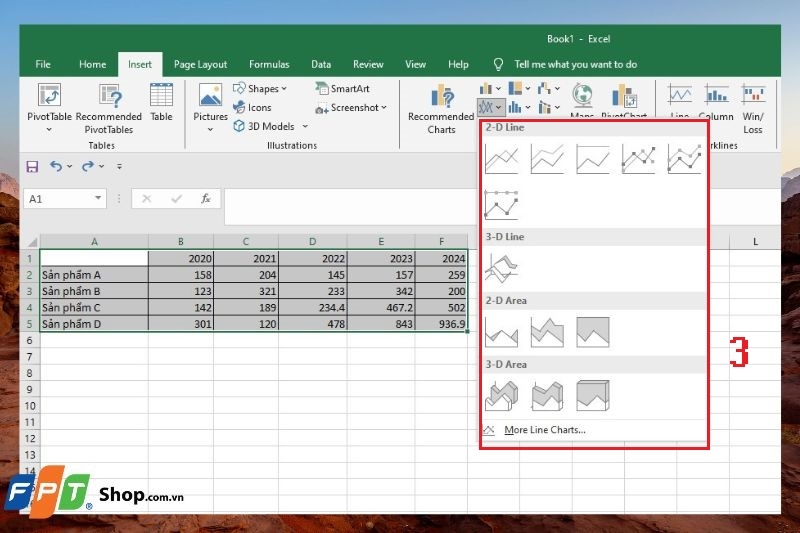Open the Shapes dropdown
This screenshot has height=533, width=800.
(x=260, y=88)
